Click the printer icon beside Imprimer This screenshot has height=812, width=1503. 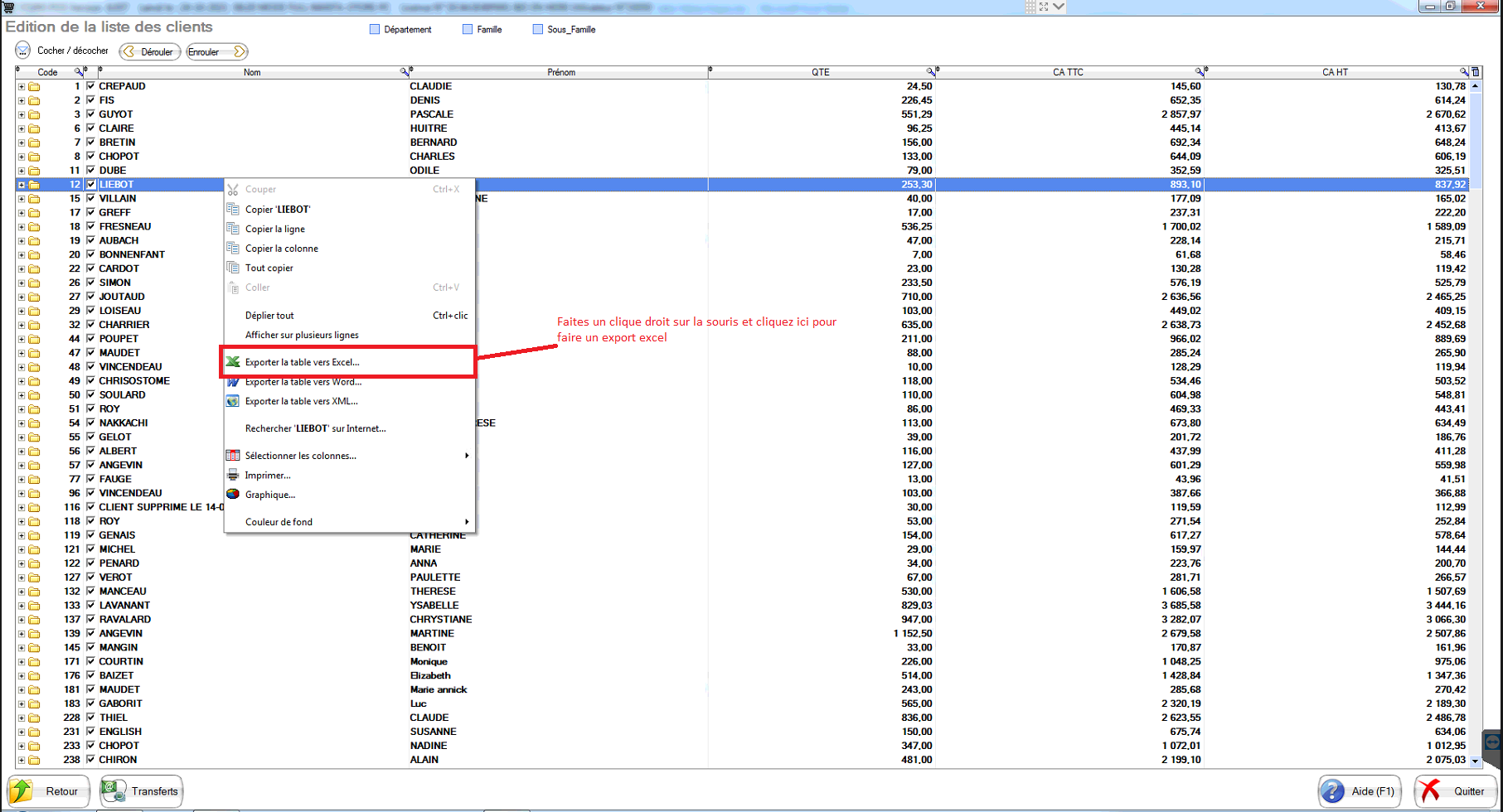pos(233,475)
